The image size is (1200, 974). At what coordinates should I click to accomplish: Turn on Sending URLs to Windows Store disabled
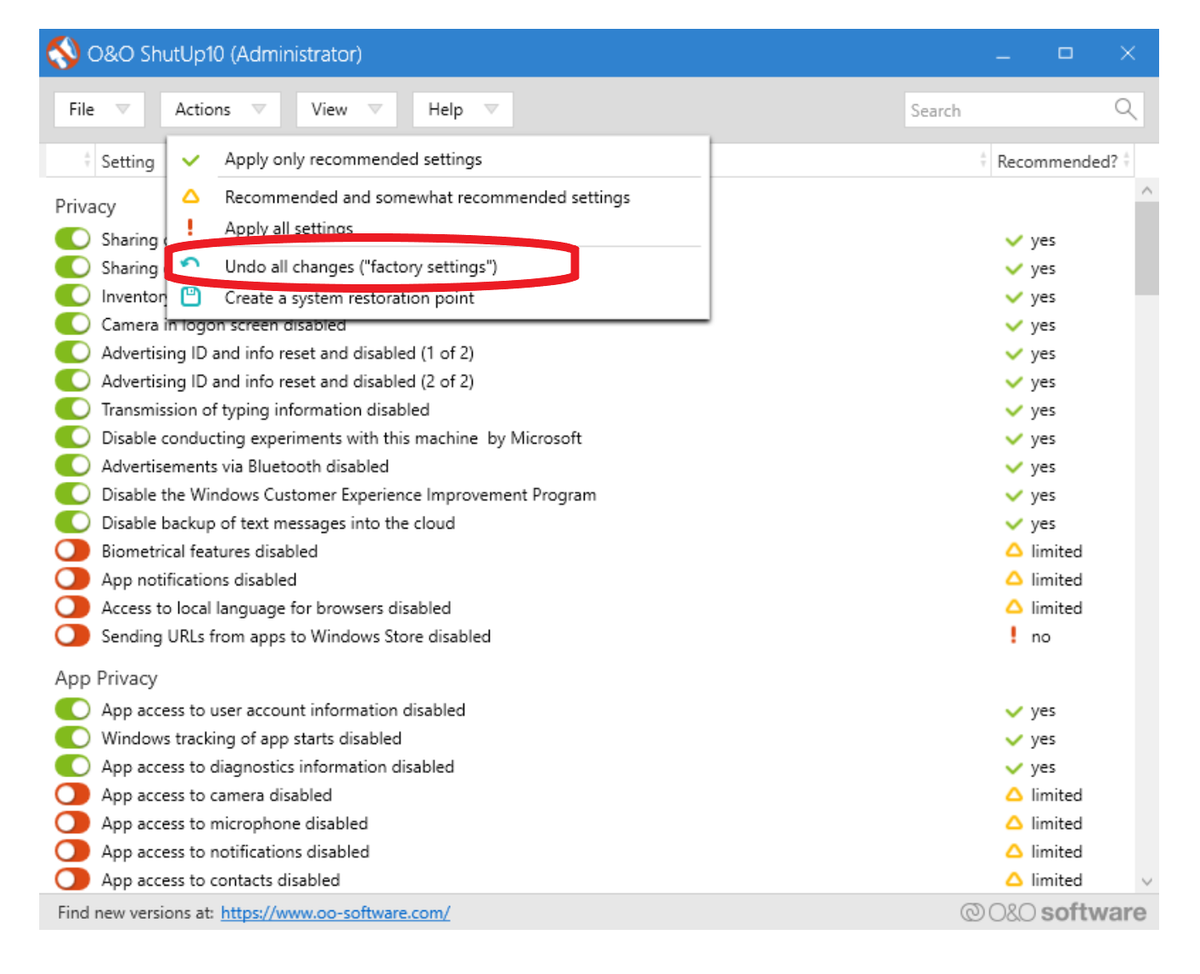72,635
